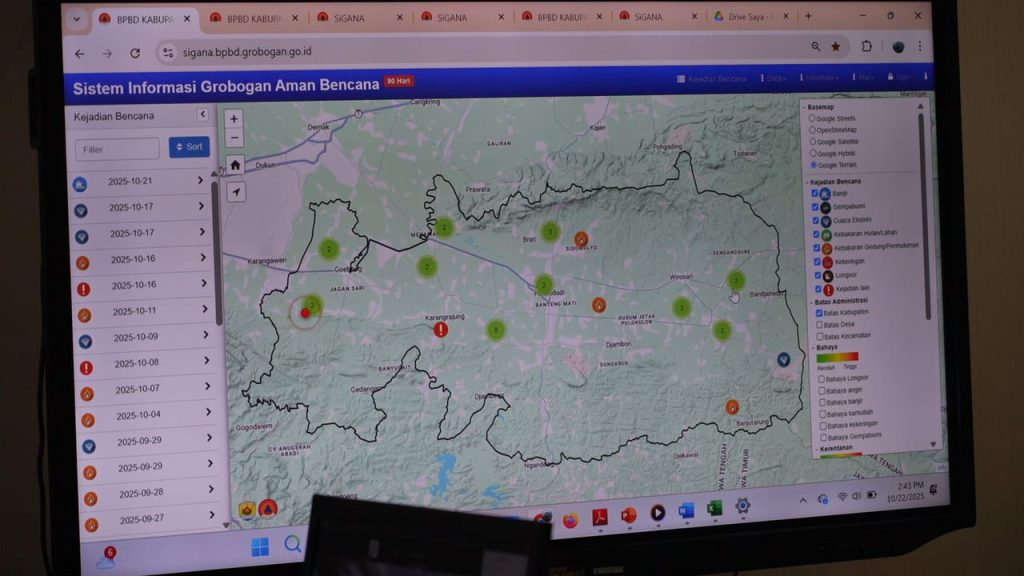Open the browser extensions puzzle icon
The height and width of the screenshot is (576, 1024).
(x=866, y=46)
